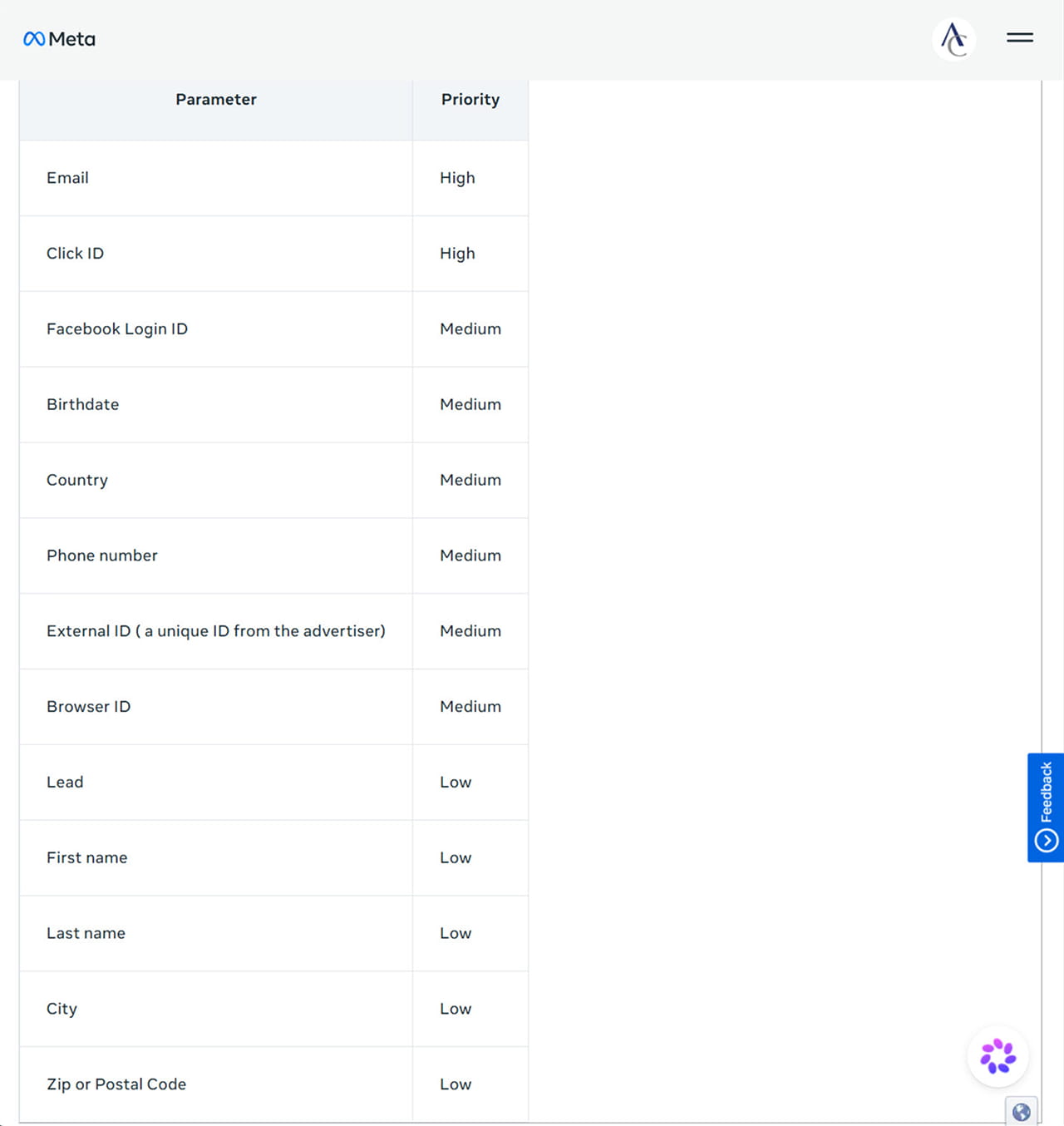Open the Feedback side tab
The height and width of the screenshot is (1126, 1064).
[x=1046, y=807]
